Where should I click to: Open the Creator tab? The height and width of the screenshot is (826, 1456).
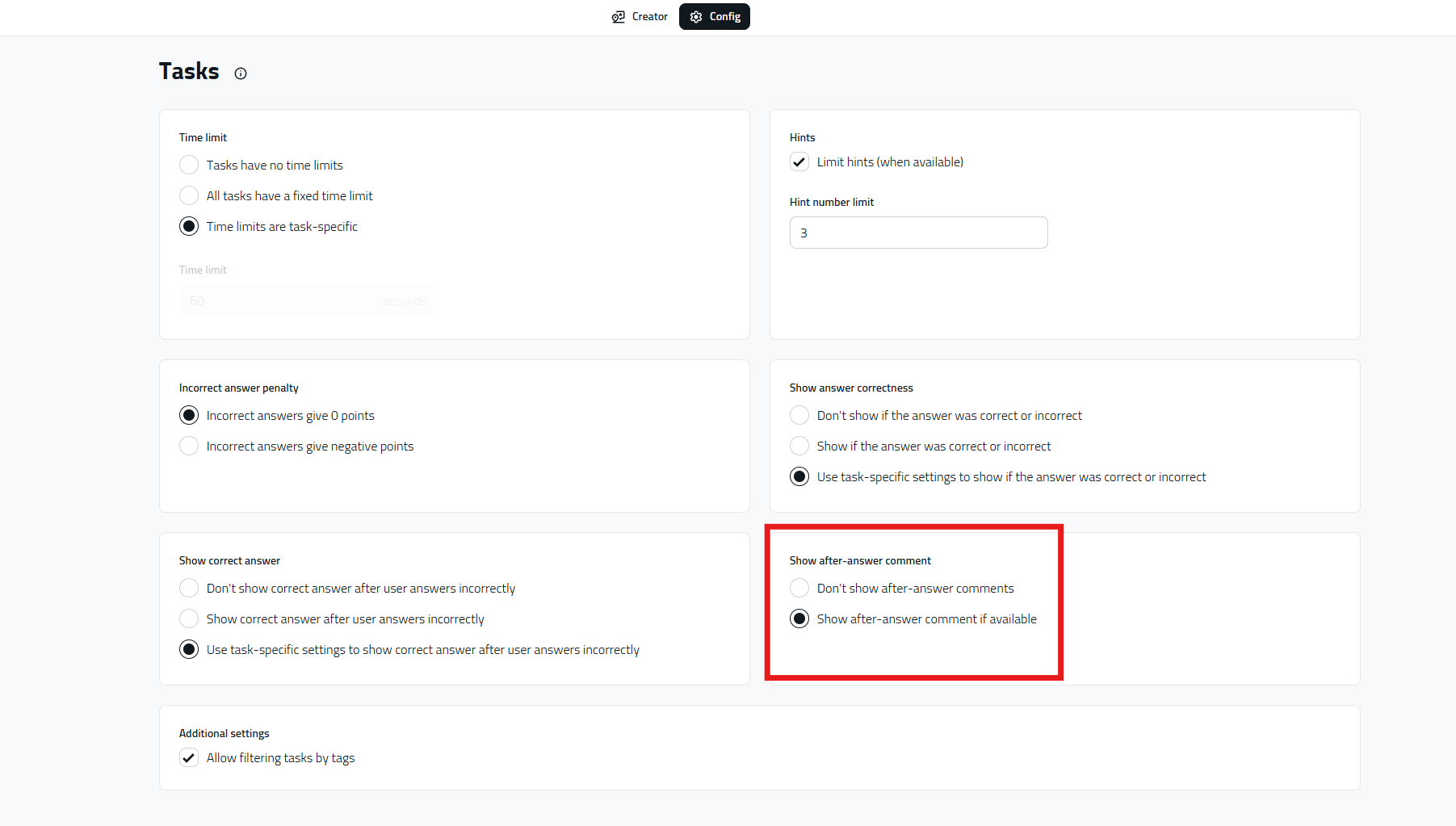(x=640, y=17)
